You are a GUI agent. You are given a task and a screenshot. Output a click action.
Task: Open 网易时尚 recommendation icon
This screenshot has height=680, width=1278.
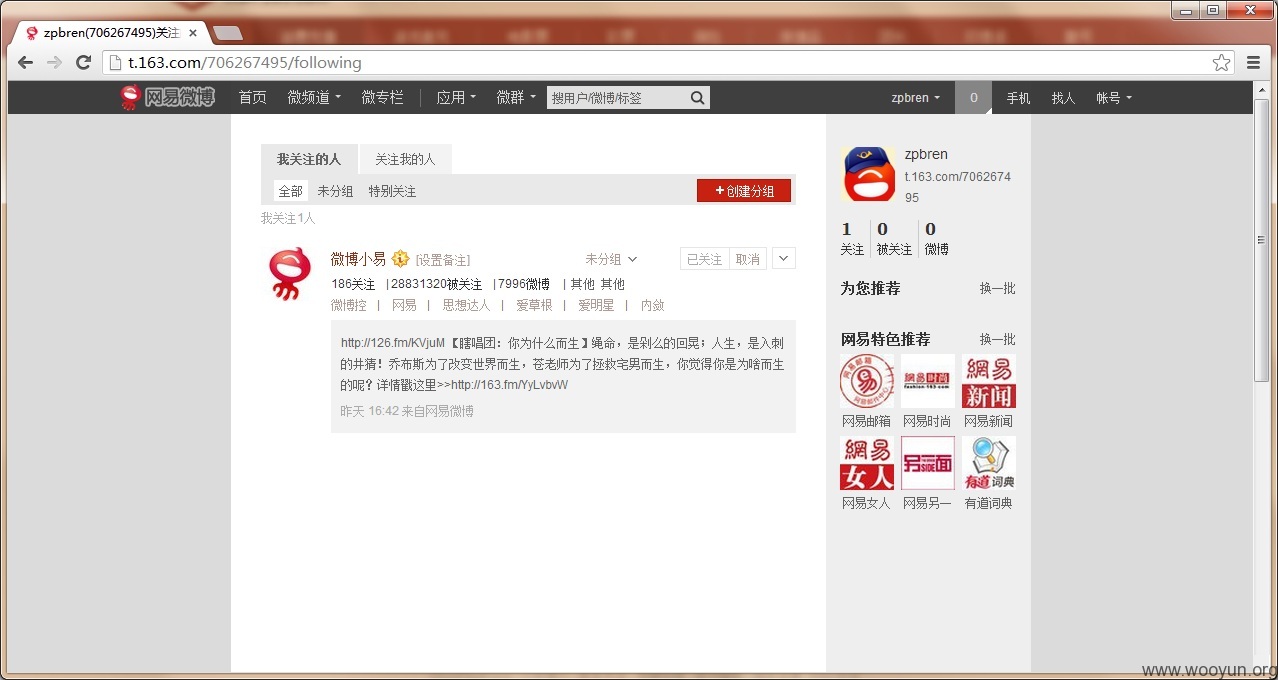(927, 382)
